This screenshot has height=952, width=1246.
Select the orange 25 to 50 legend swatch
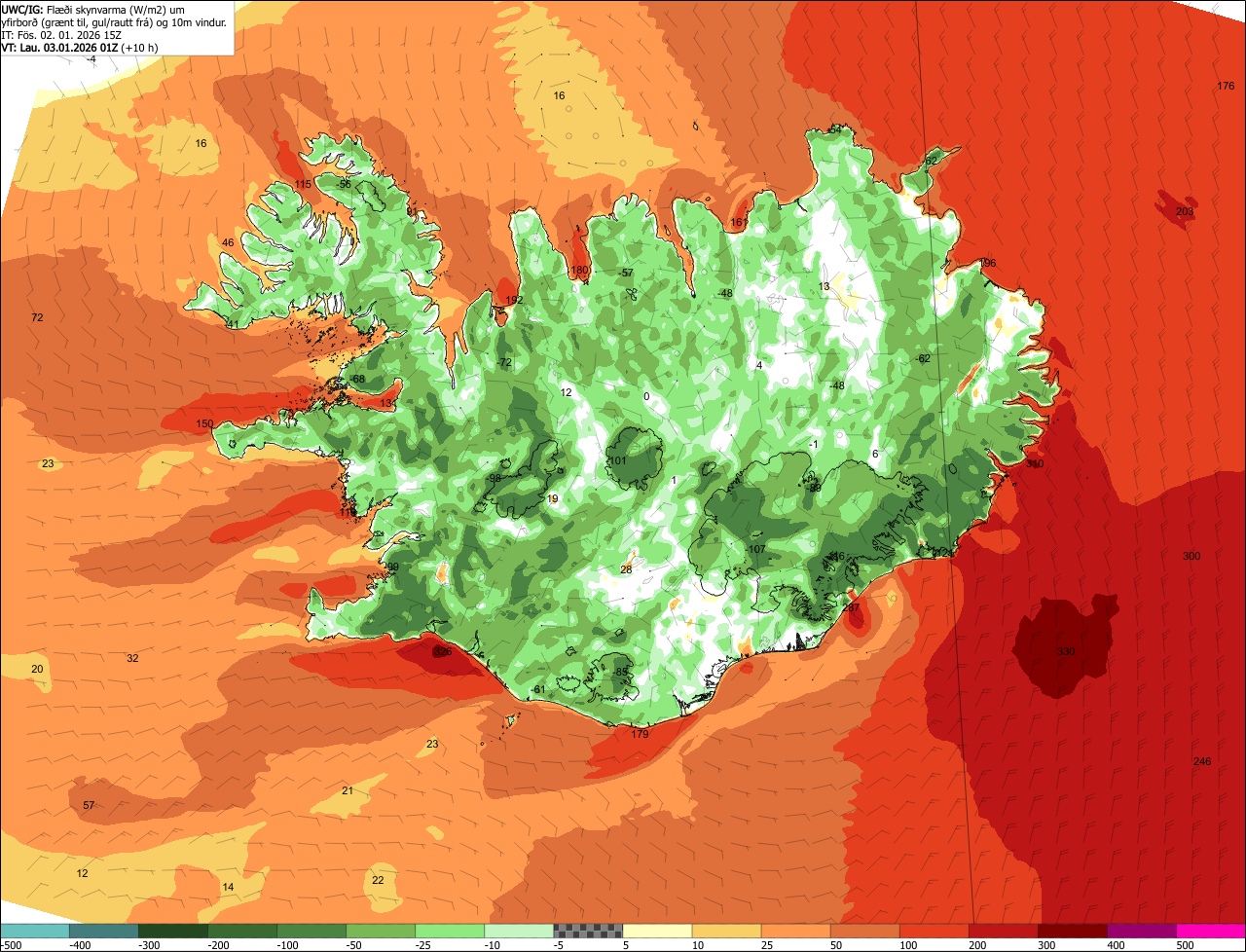click(795, 931)
